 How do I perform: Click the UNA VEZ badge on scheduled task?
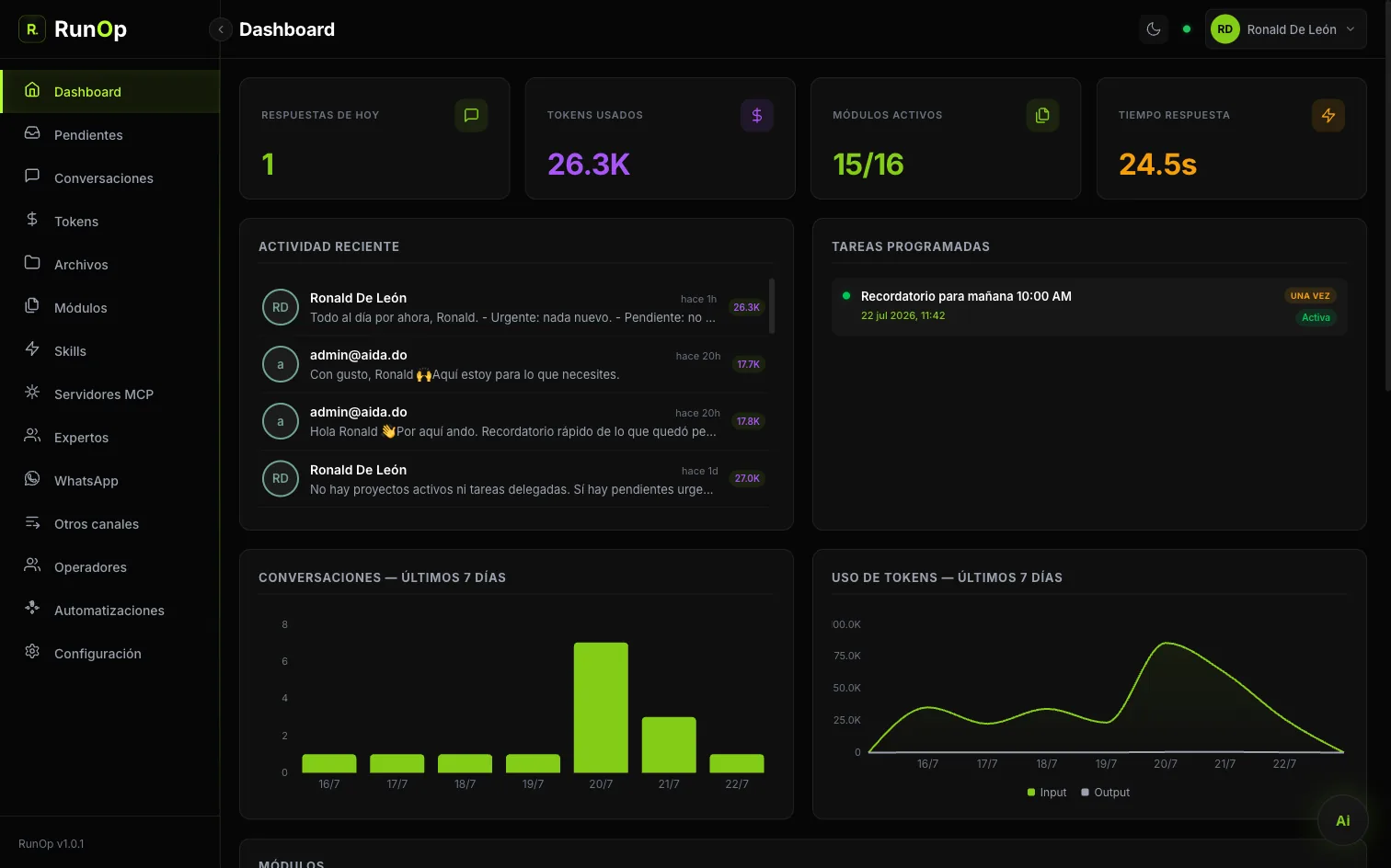tap(1310, 296)
